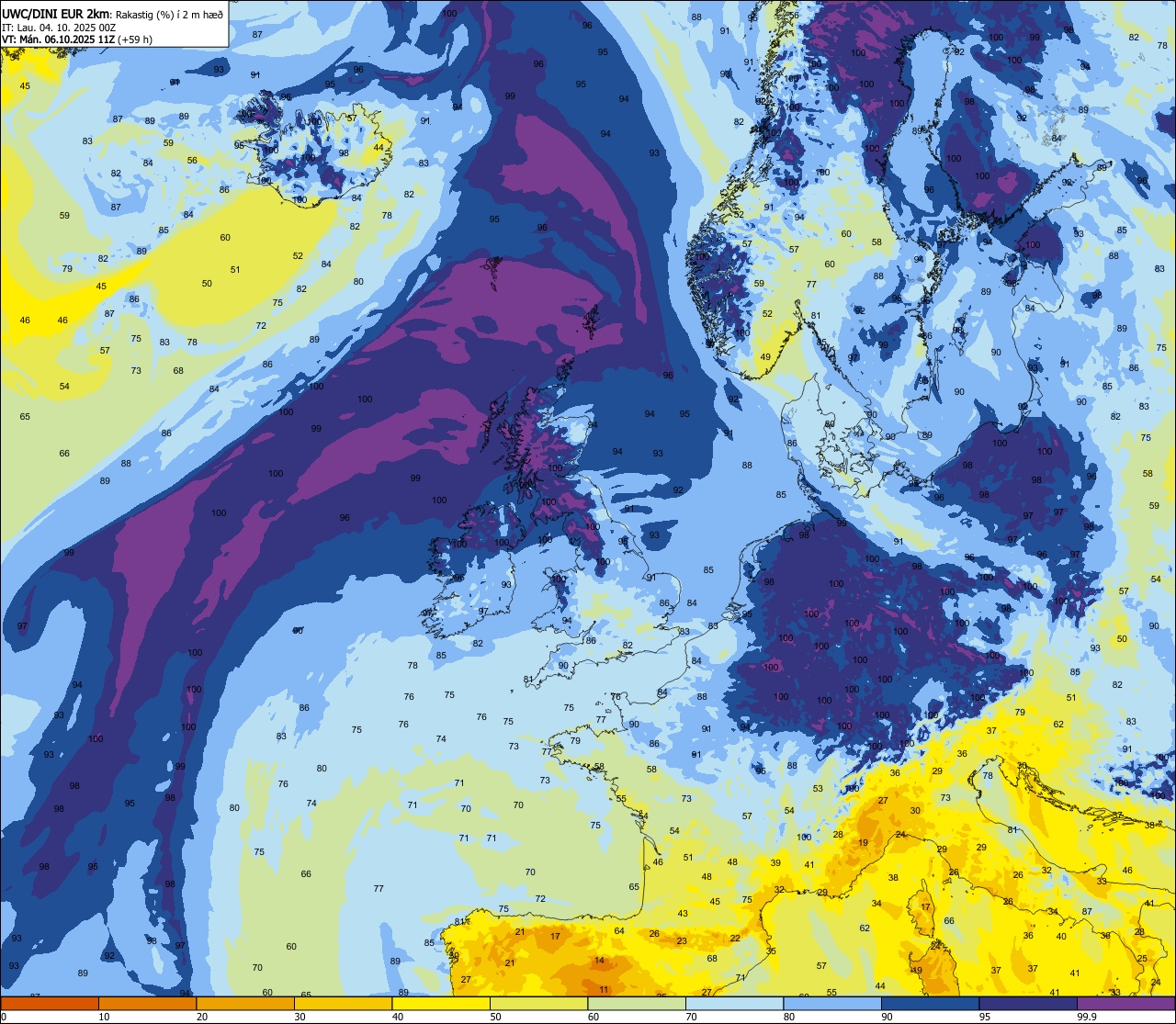
Task: Click the legend tick label 10
Action: (x=104, y=1017)
